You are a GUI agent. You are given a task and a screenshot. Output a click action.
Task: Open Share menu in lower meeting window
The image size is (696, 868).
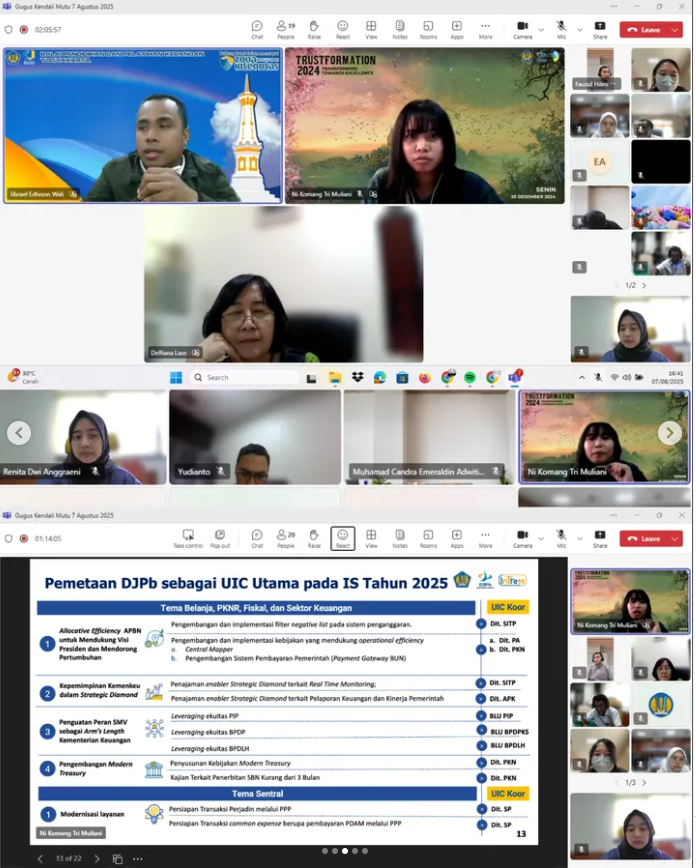600,539
